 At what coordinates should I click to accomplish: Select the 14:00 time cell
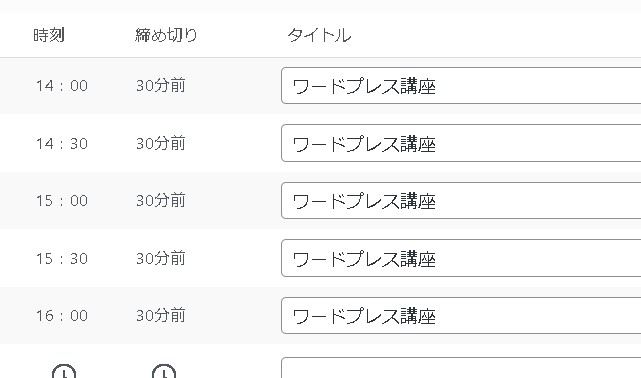coord(62,86)
